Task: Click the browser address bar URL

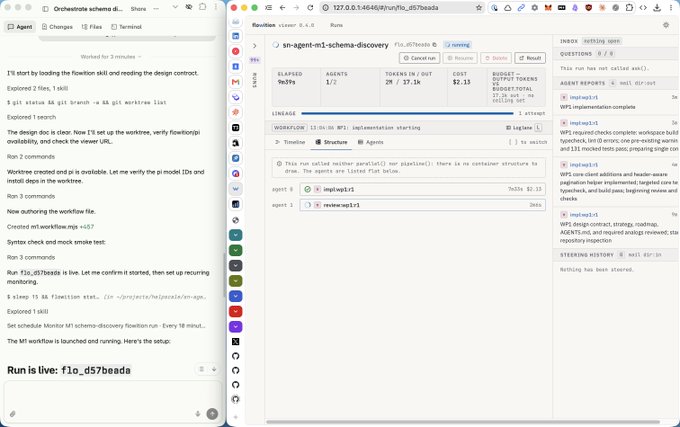Action: [386, 8]
